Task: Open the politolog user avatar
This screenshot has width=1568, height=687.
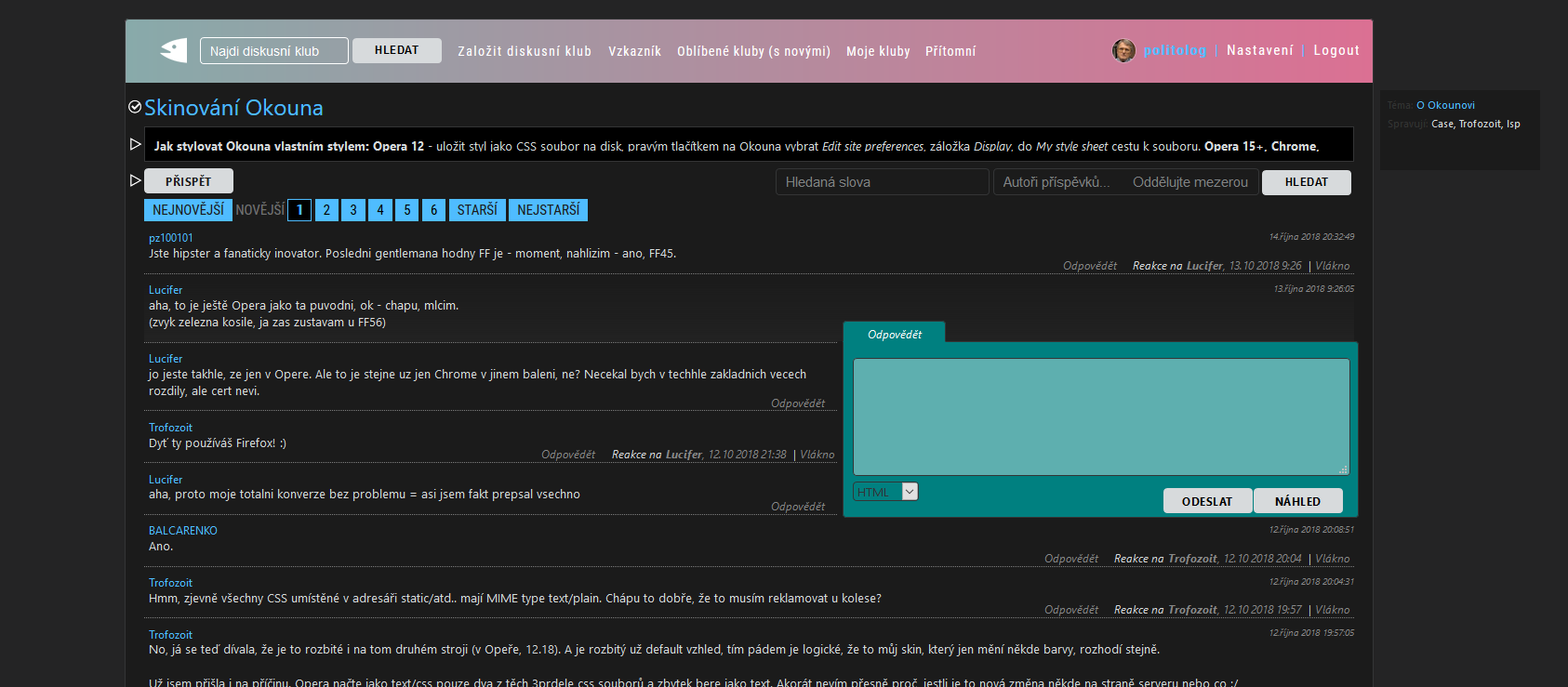Action: coord(1123,50)
